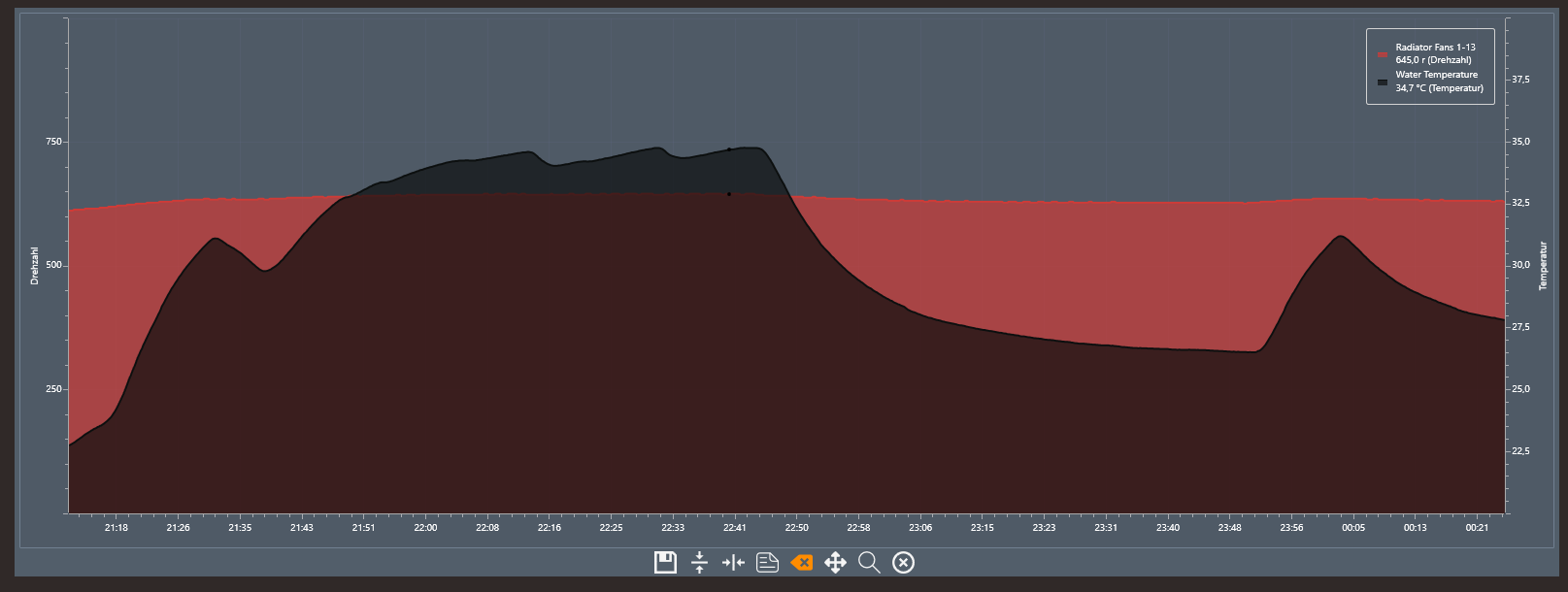Click the 22:41 time axis label

point(735,528)
